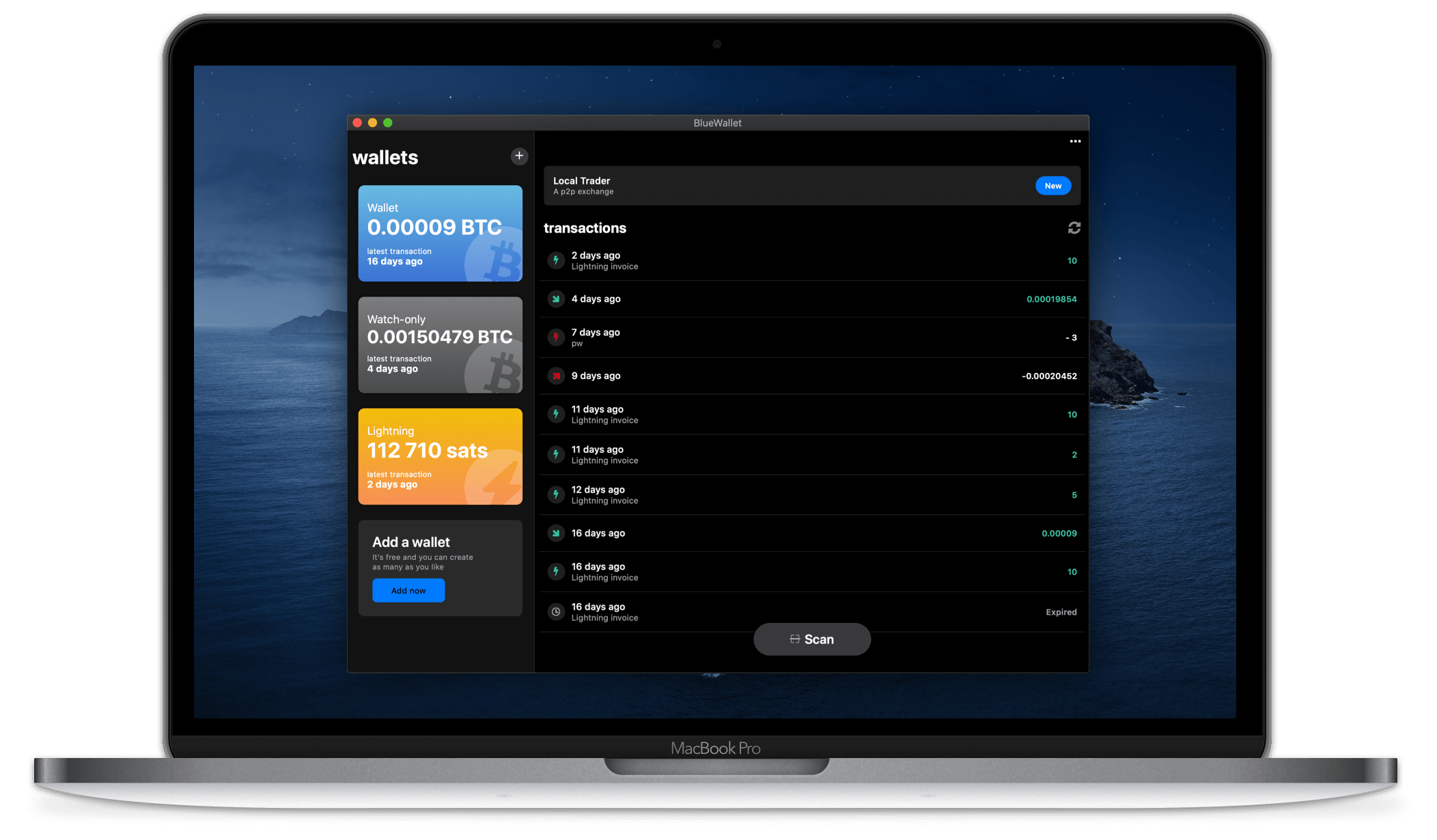Screen dimensions: 1437x840
Task: Click the 9-days-ago outgoing transaction
Action: 810,376
